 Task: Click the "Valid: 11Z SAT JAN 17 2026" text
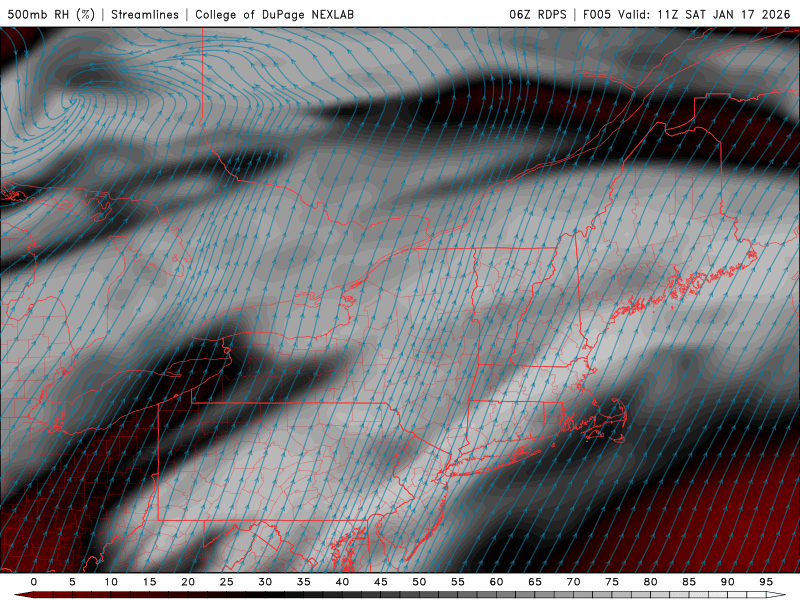(704, 14)
